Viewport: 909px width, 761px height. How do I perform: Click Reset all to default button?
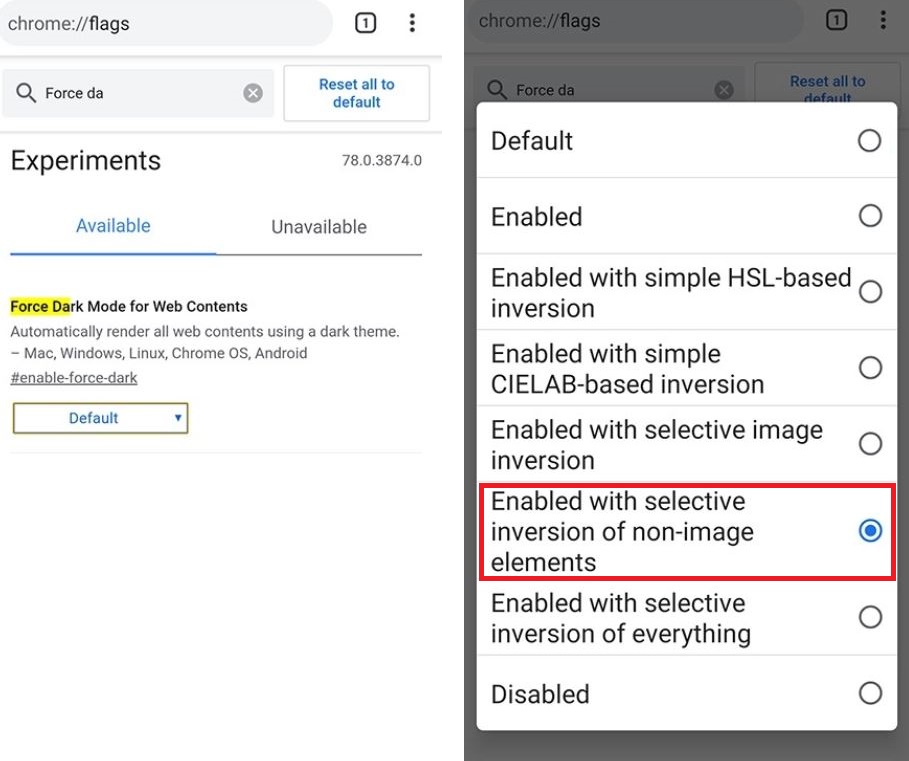357,93
